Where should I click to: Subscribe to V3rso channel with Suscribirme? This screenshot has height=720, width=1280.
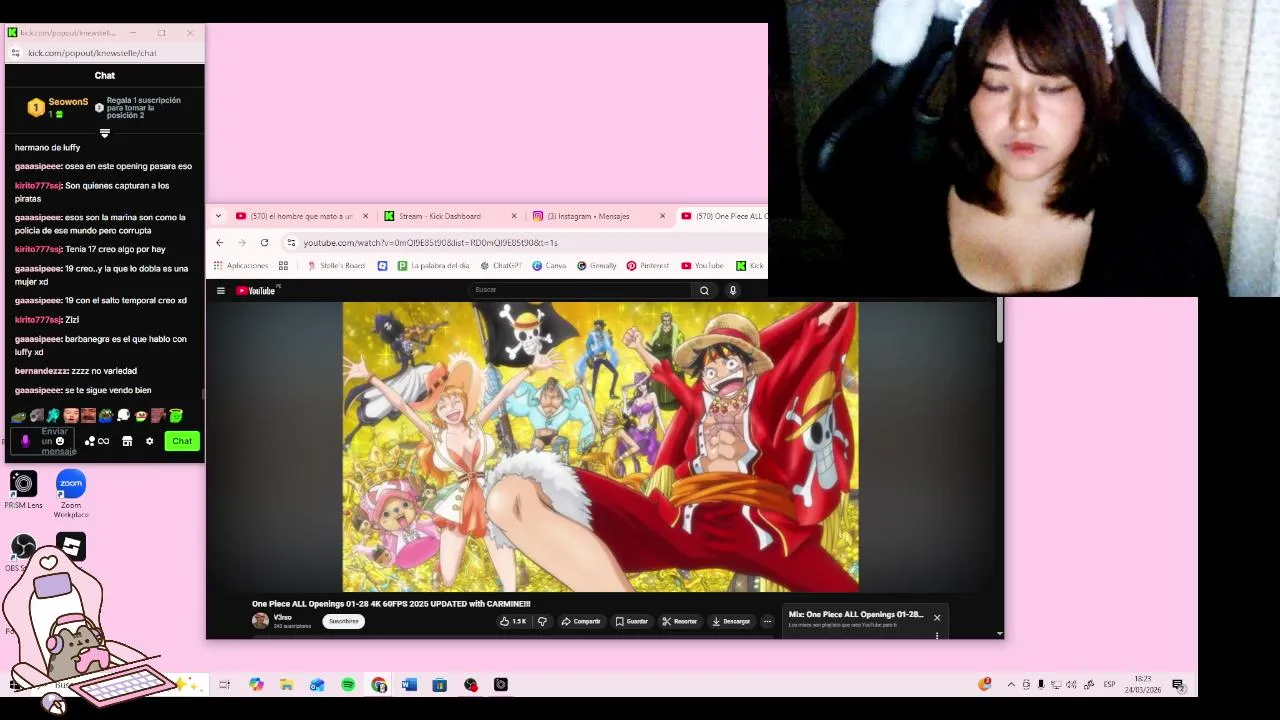click(x=343, y=621)
